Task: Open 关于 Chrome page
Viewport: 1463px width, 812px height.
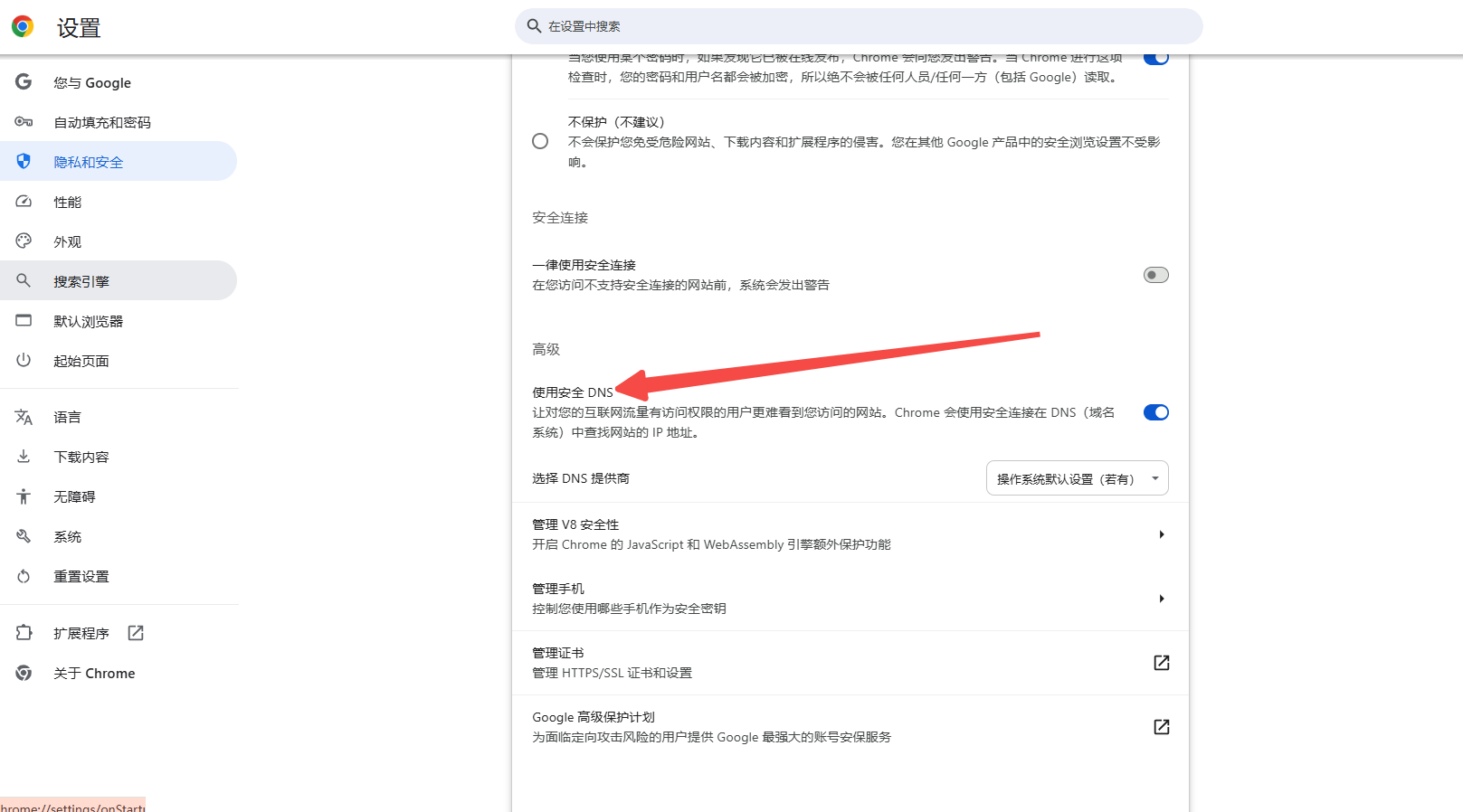Action: (x=119, y=673)
